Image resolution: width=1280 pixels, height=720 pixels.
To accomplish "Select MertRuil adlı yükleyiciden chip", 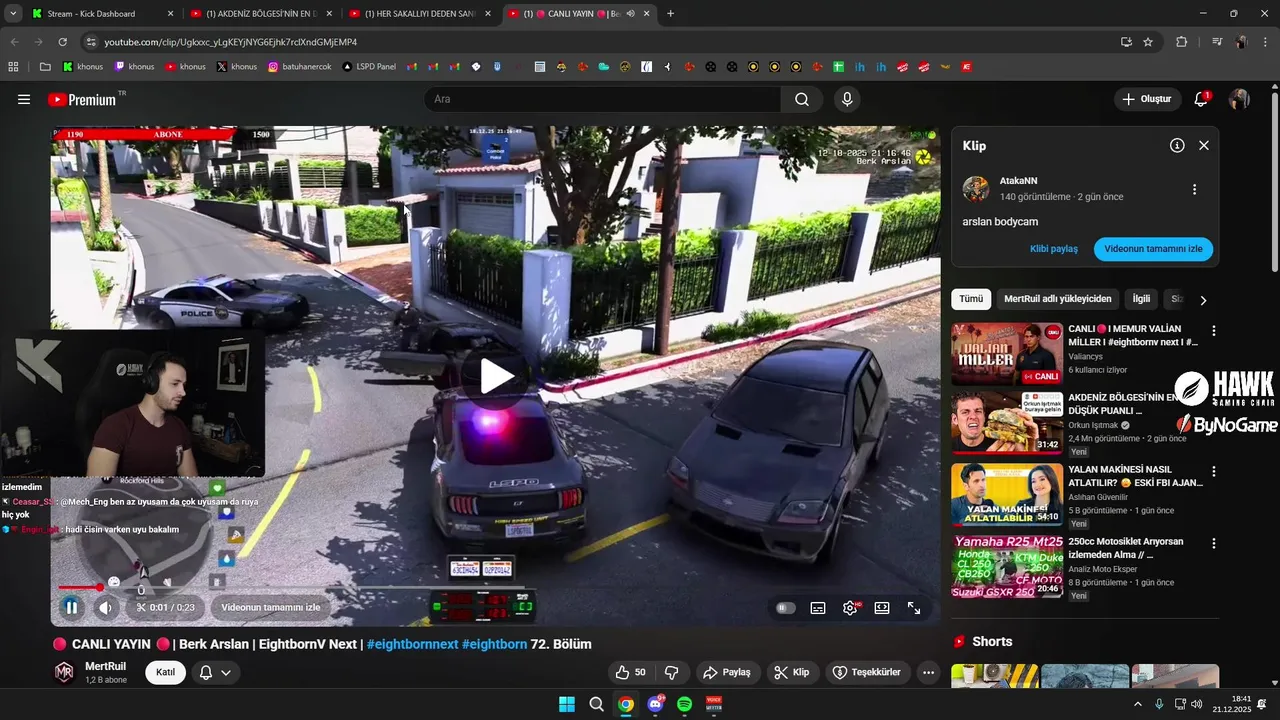I will coord(1057,299).
